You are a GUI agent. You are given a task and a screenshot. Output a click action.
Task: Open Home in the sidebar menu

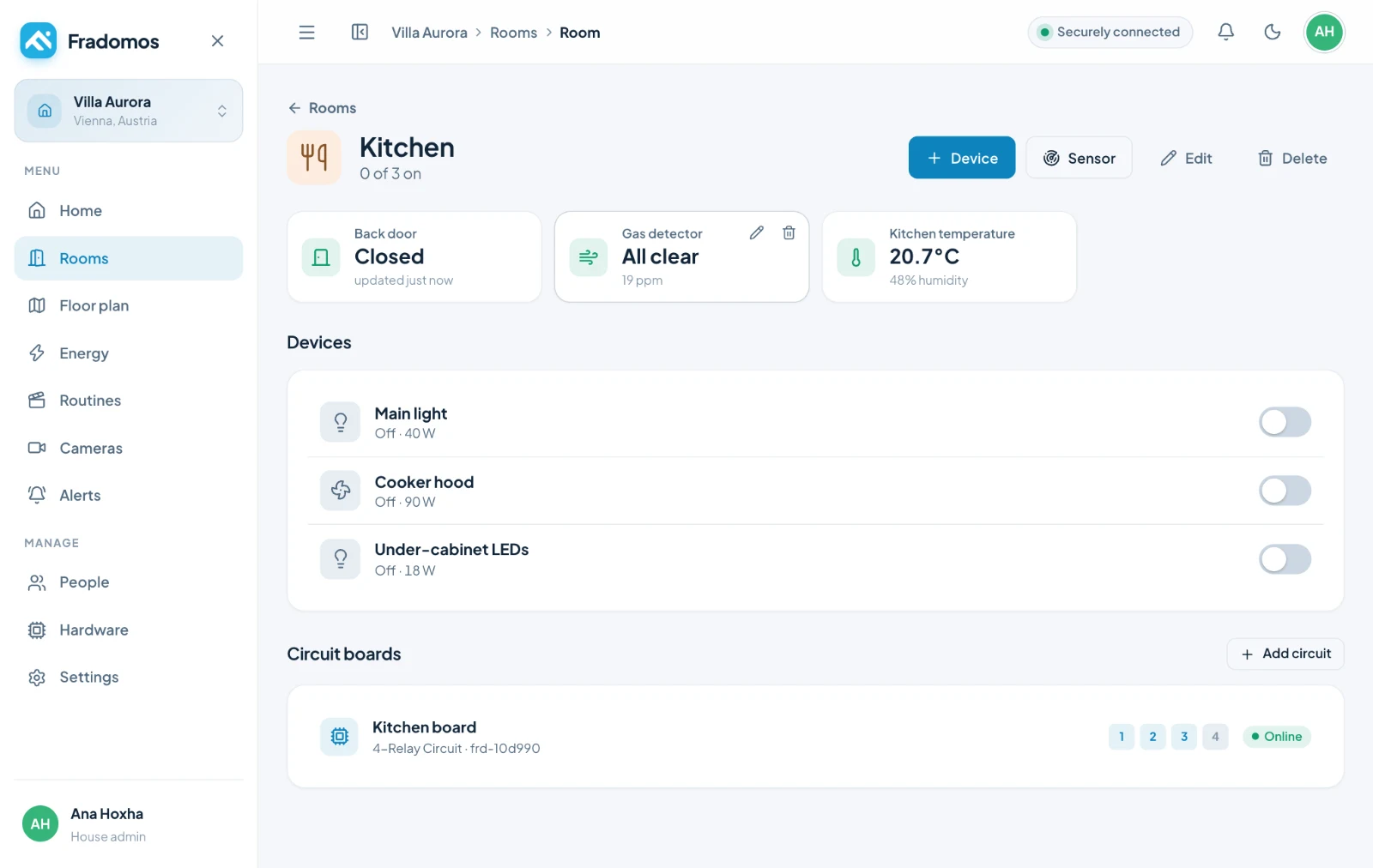coord(129,211)
